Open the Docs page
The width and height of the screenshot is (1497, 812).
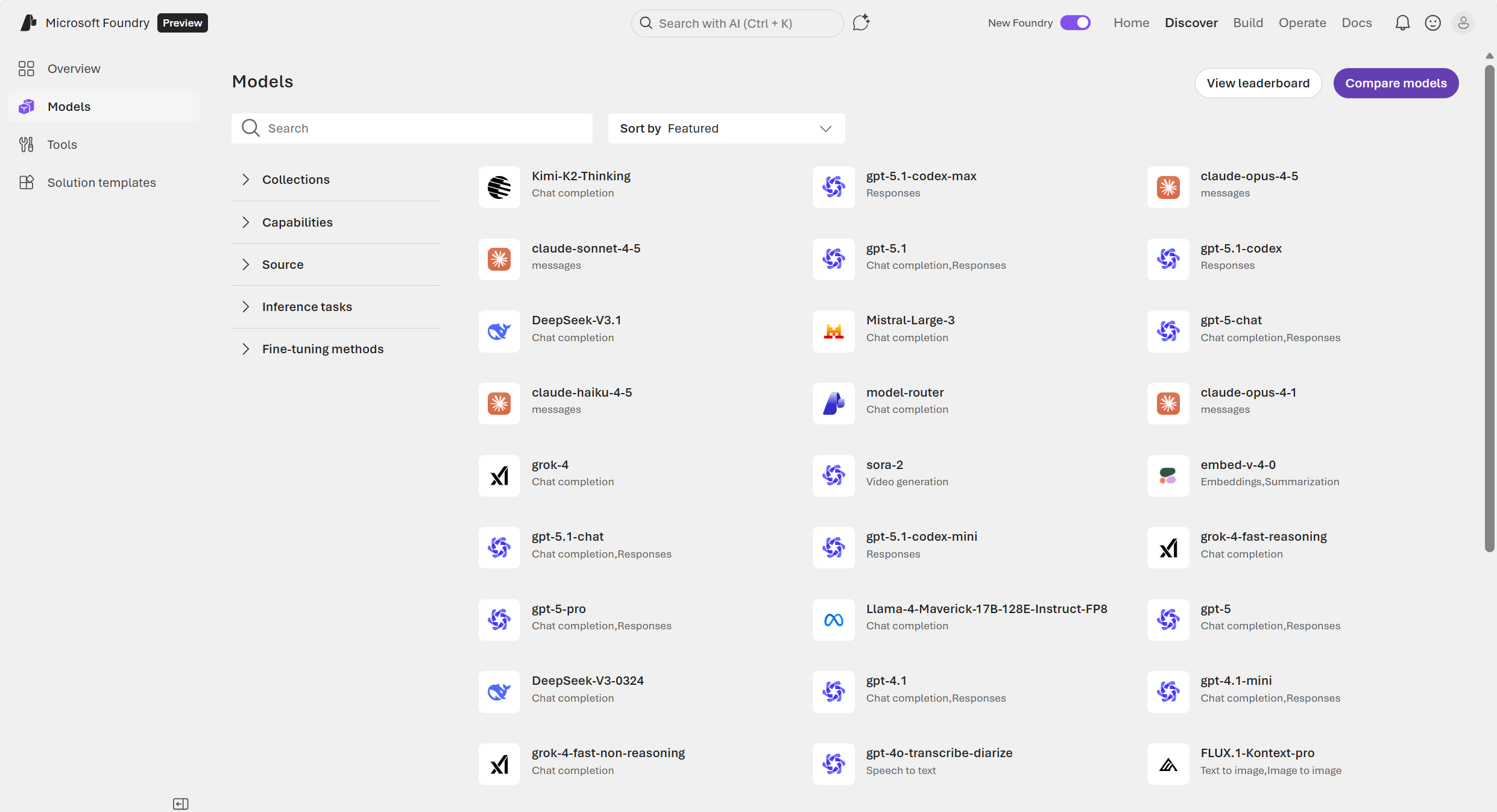click(x=1357, y=22)
